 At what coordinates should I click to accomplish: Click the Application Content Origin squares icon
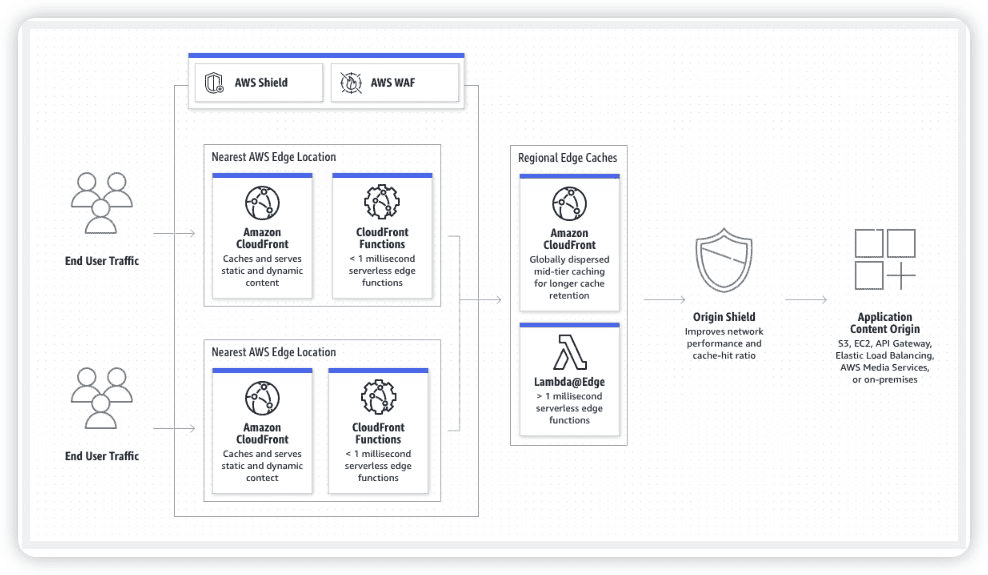(x=885, y=259)
